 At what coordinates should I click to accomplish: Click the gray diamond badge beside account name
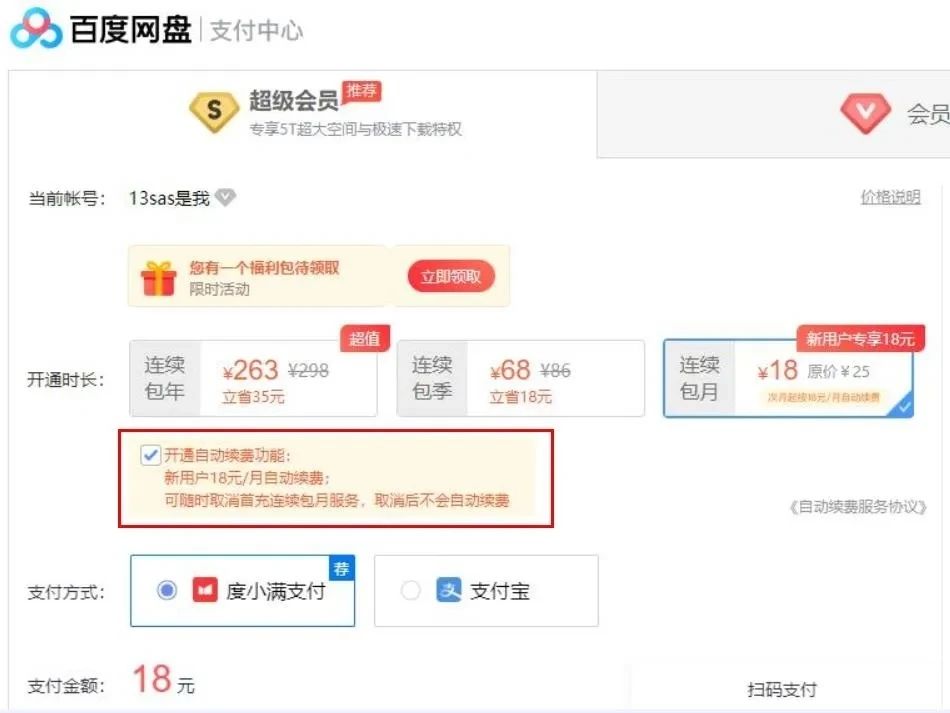(225, 197)
